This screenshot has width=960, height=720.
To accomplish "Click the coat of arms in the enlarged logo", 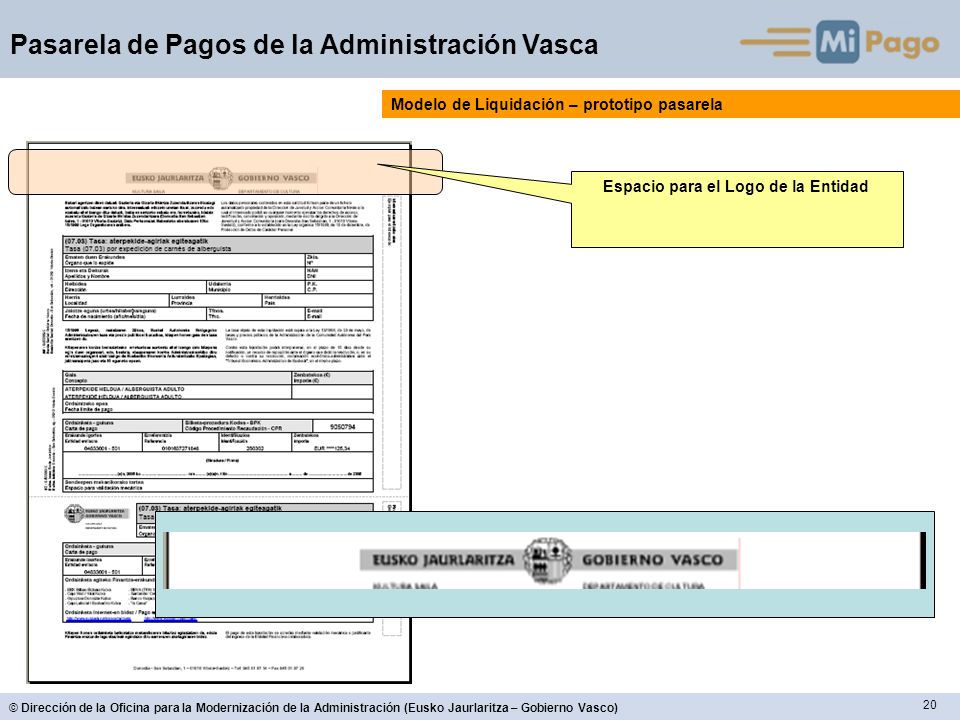I will coord(548,560).
